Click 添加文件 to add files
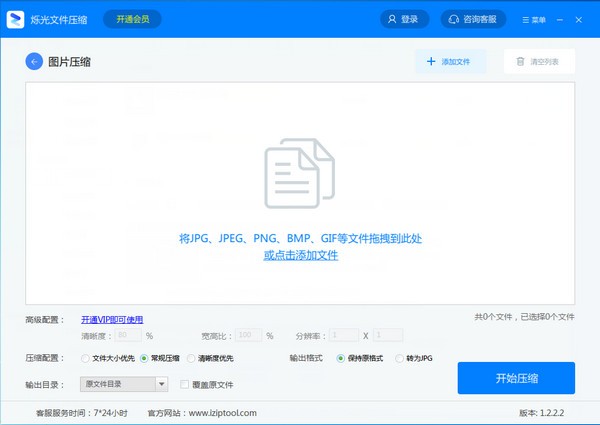This screenshot has height=425, width=600. 451,61
